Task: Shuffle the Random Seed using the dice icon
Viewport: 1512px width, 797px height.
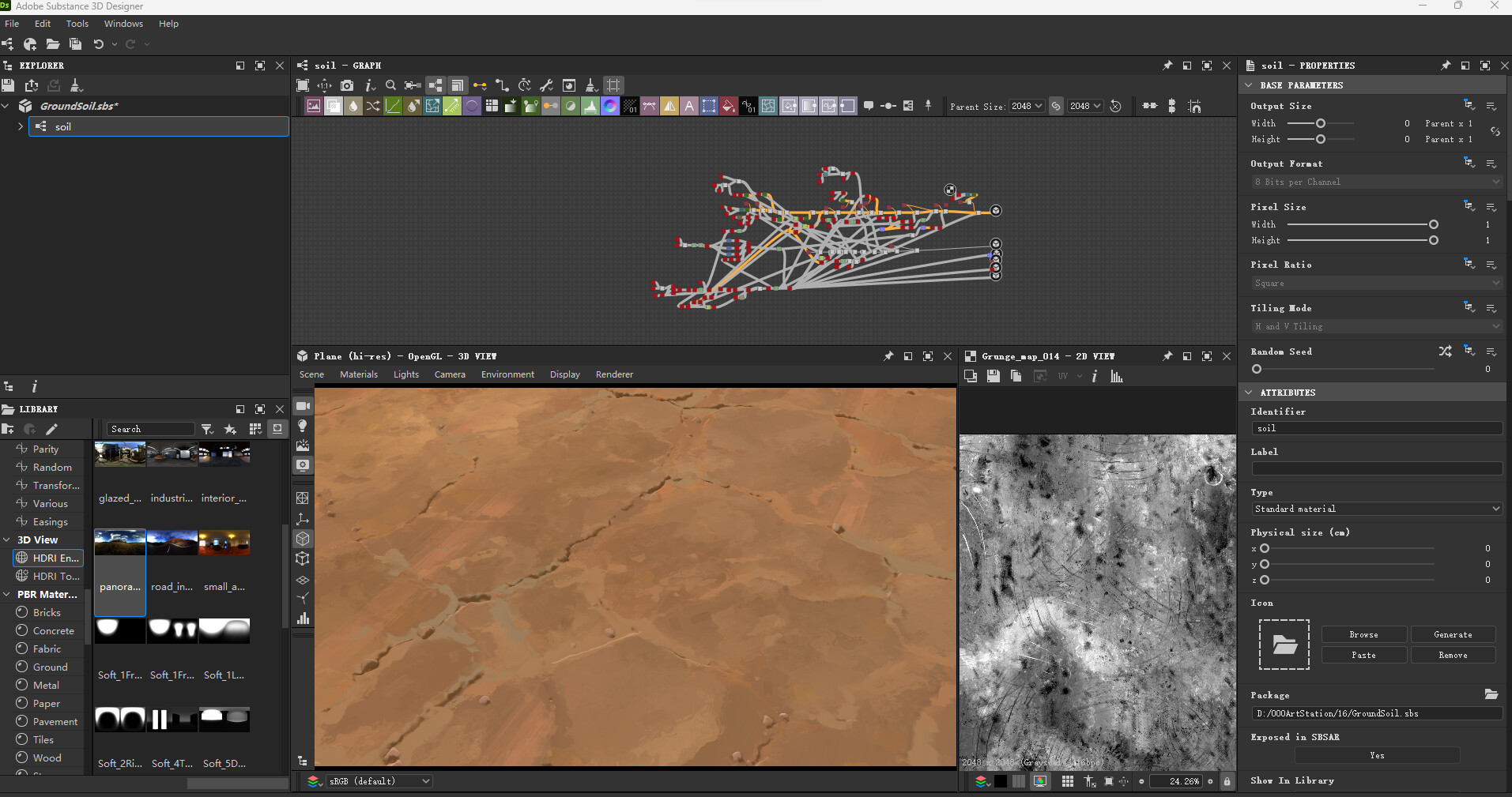Action: 1444,352
